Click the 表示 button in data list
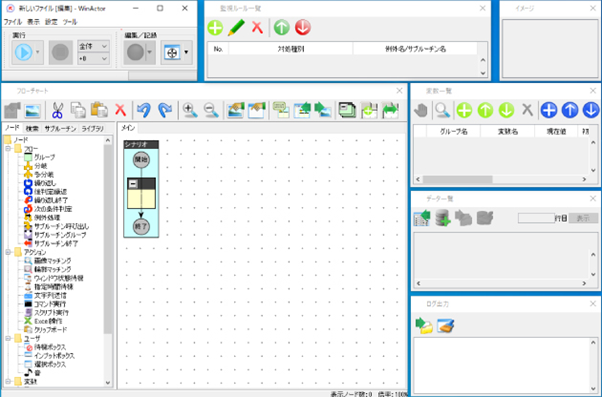 point(583,218)
